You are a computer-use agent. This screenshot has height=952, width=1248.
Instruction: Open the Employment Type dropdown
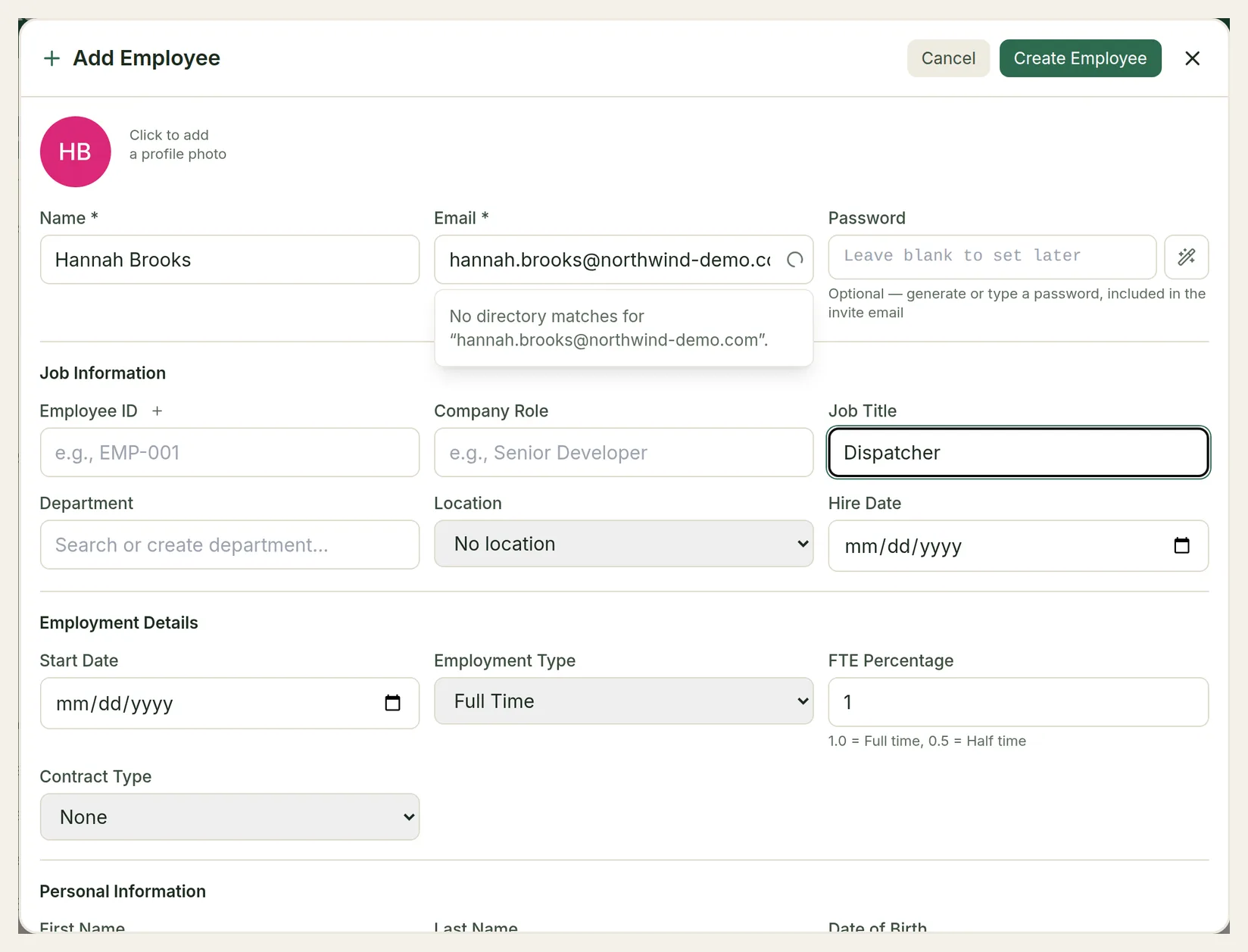click(623, 701)
